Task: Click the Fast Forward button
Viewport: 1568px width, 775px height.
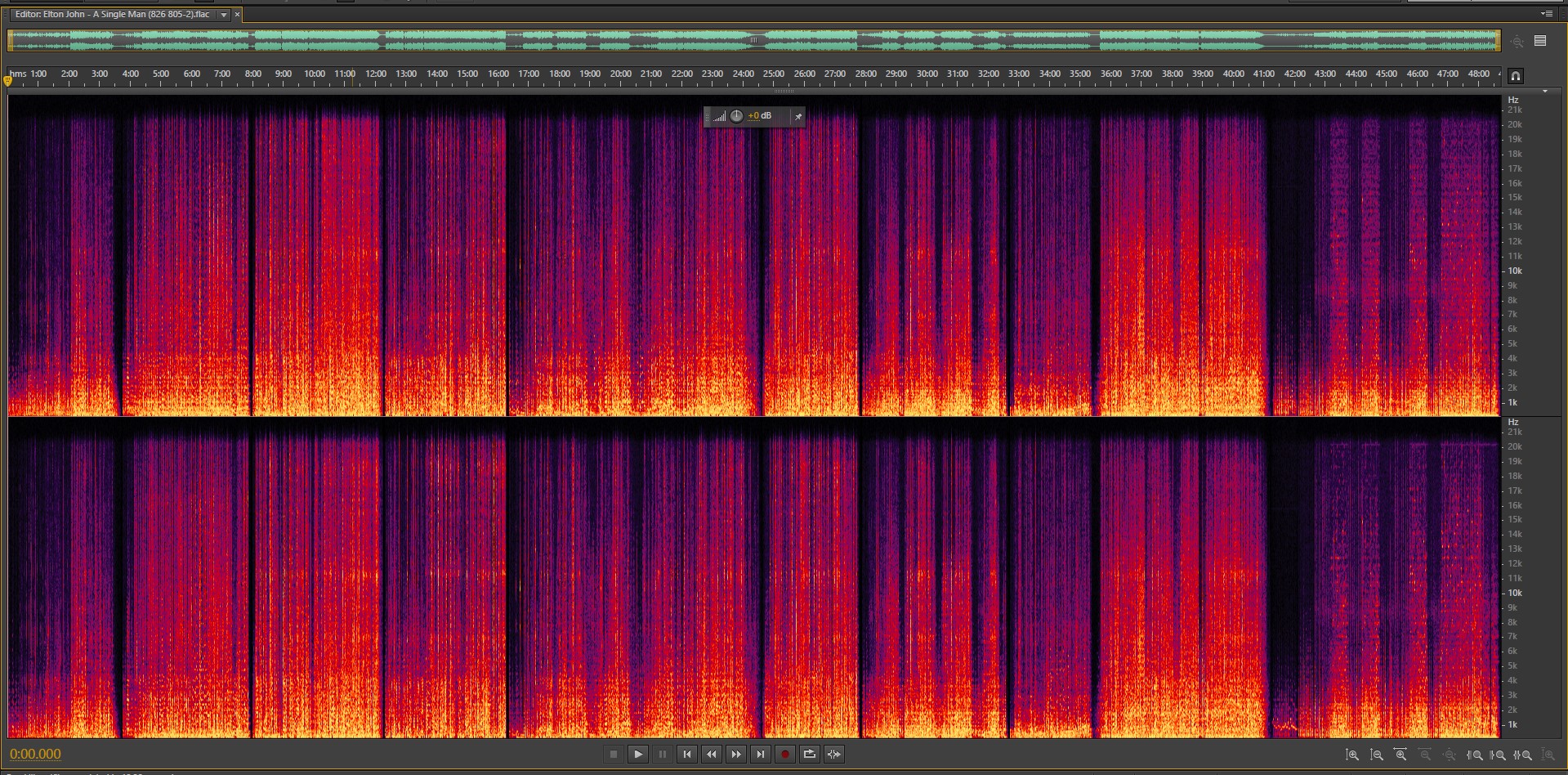Action: (735, 755)
